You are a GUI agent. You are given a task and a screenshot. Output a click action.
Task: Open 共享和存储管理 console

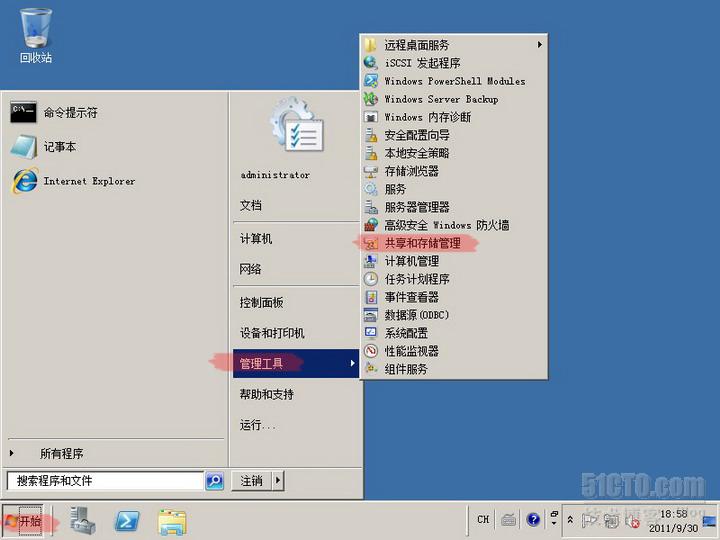[x=454, y=243]
